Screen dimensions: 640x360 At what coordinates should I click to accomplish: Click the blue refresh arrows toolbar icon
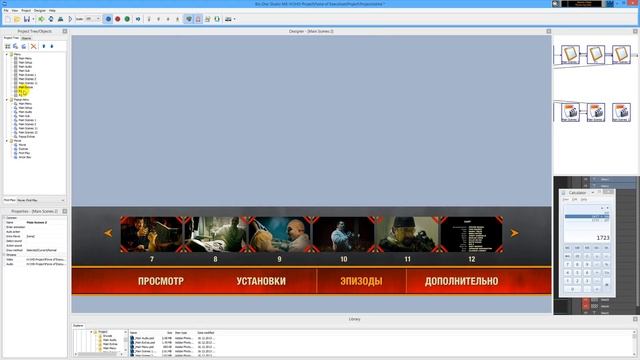coord(51,19)
